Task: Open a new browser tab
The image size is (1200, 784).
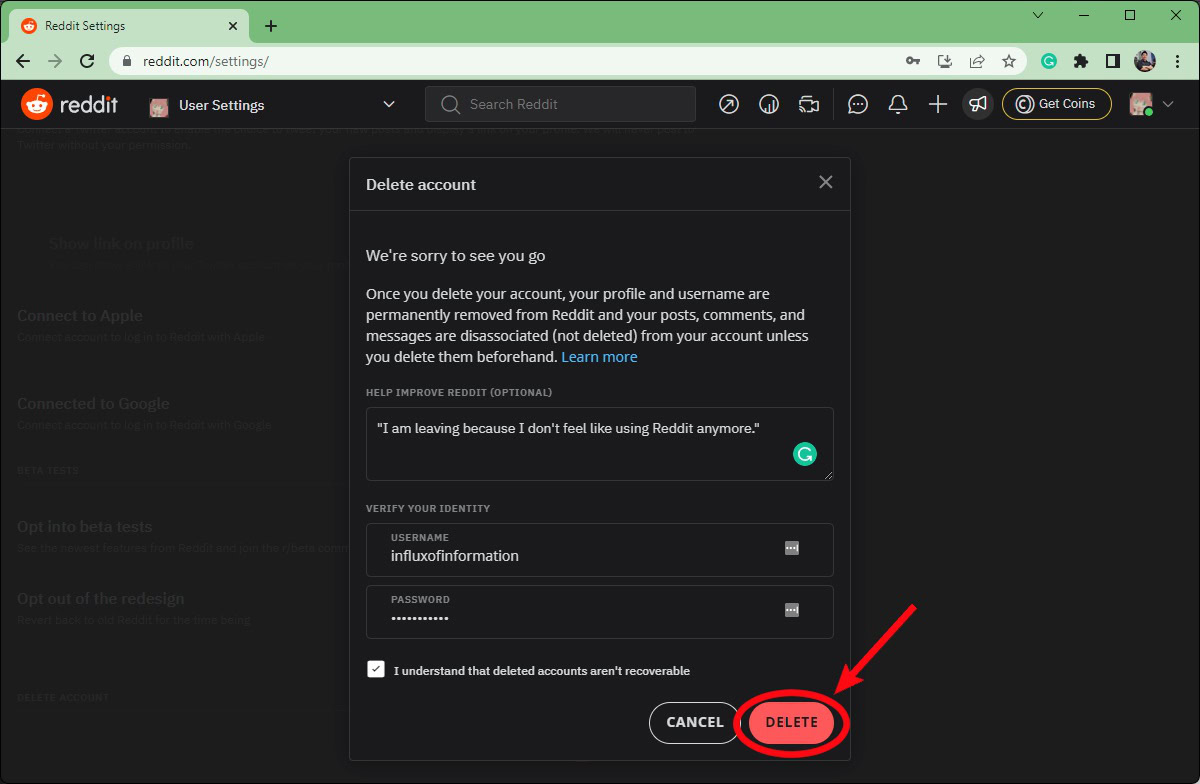Action: pyautogui.click(x=271, y=26)
